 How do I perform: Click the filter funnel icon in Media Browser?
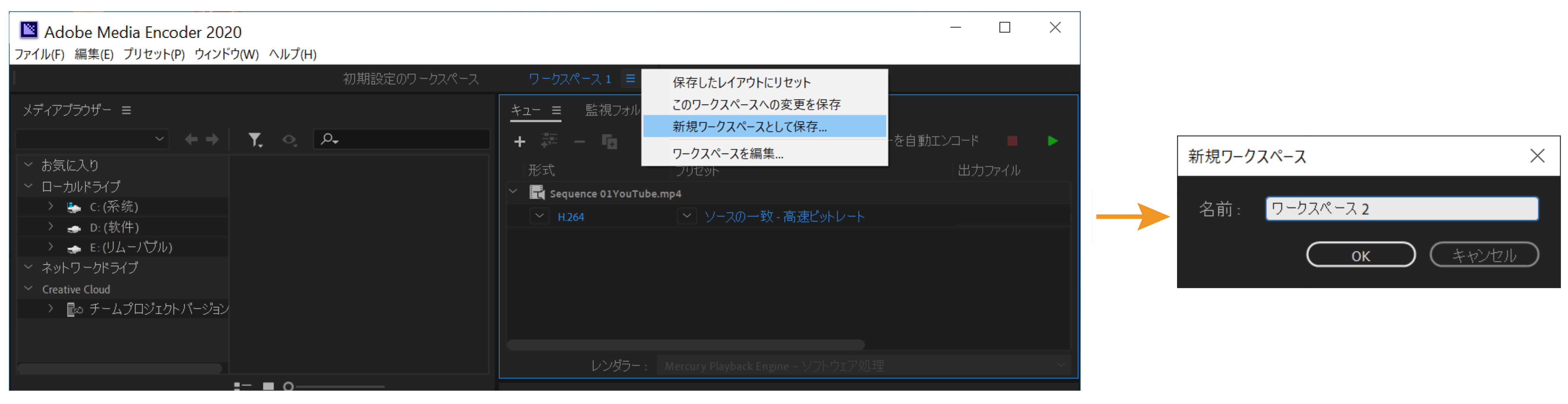[x=255, y=140]
